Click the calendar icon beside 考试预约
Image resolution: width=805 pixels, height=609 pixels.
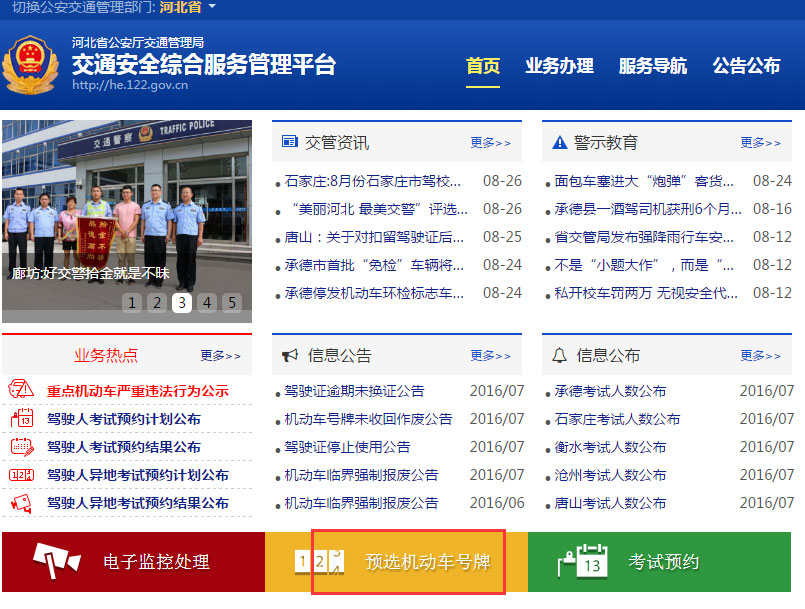pyautogui.click(x=582, y=561)
